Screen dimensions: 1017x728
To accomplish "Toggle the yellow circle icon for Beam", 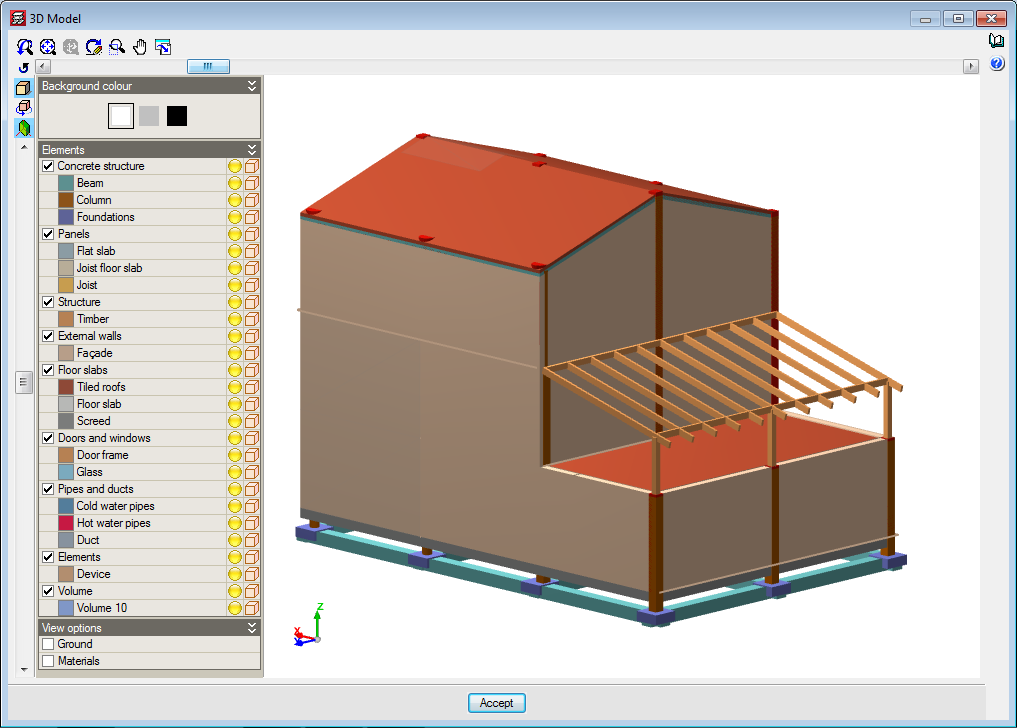I will [235, 183].
